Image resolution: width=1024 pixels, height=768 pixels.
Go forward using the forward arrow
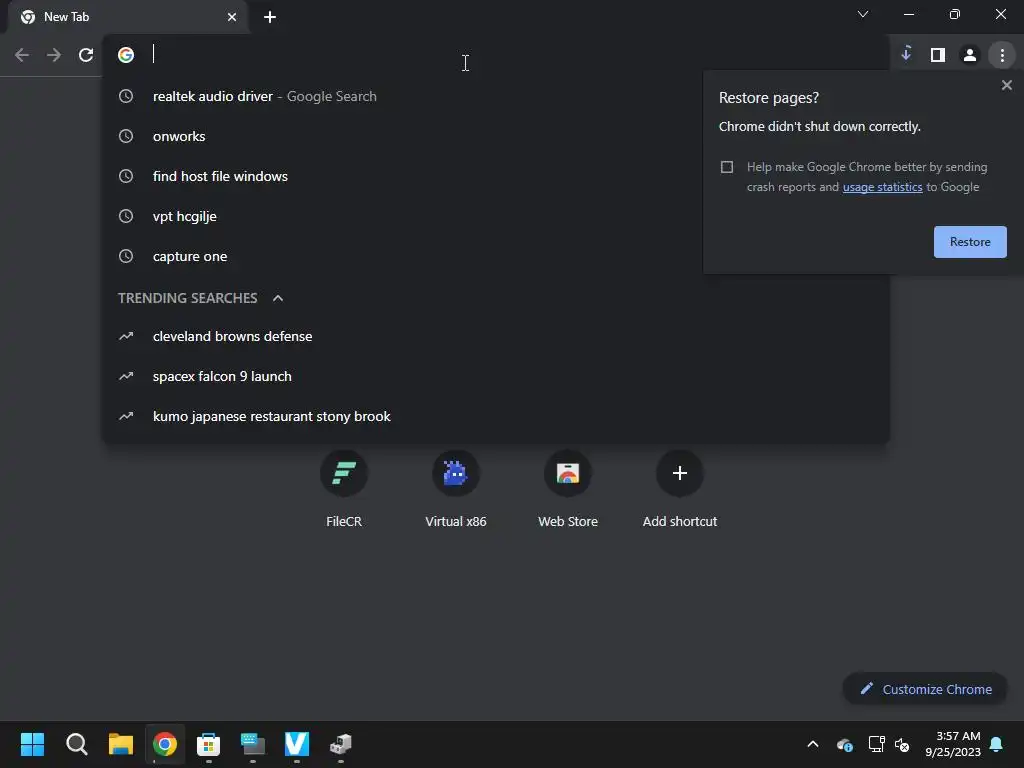coord(54,55)
